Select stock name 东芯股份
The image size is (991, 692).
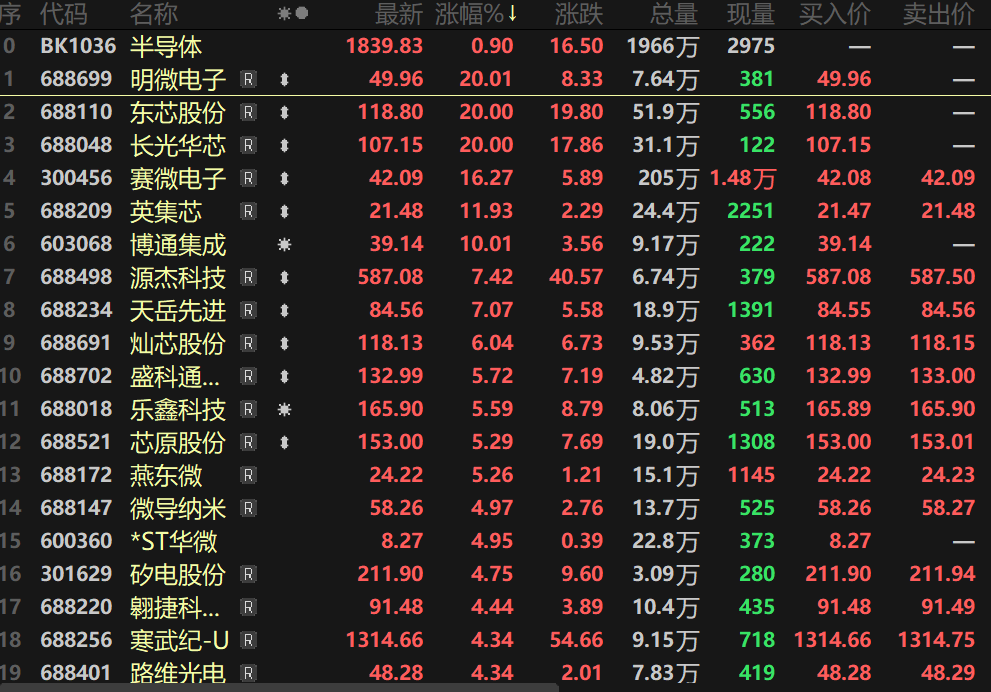(x=178, y=112)
